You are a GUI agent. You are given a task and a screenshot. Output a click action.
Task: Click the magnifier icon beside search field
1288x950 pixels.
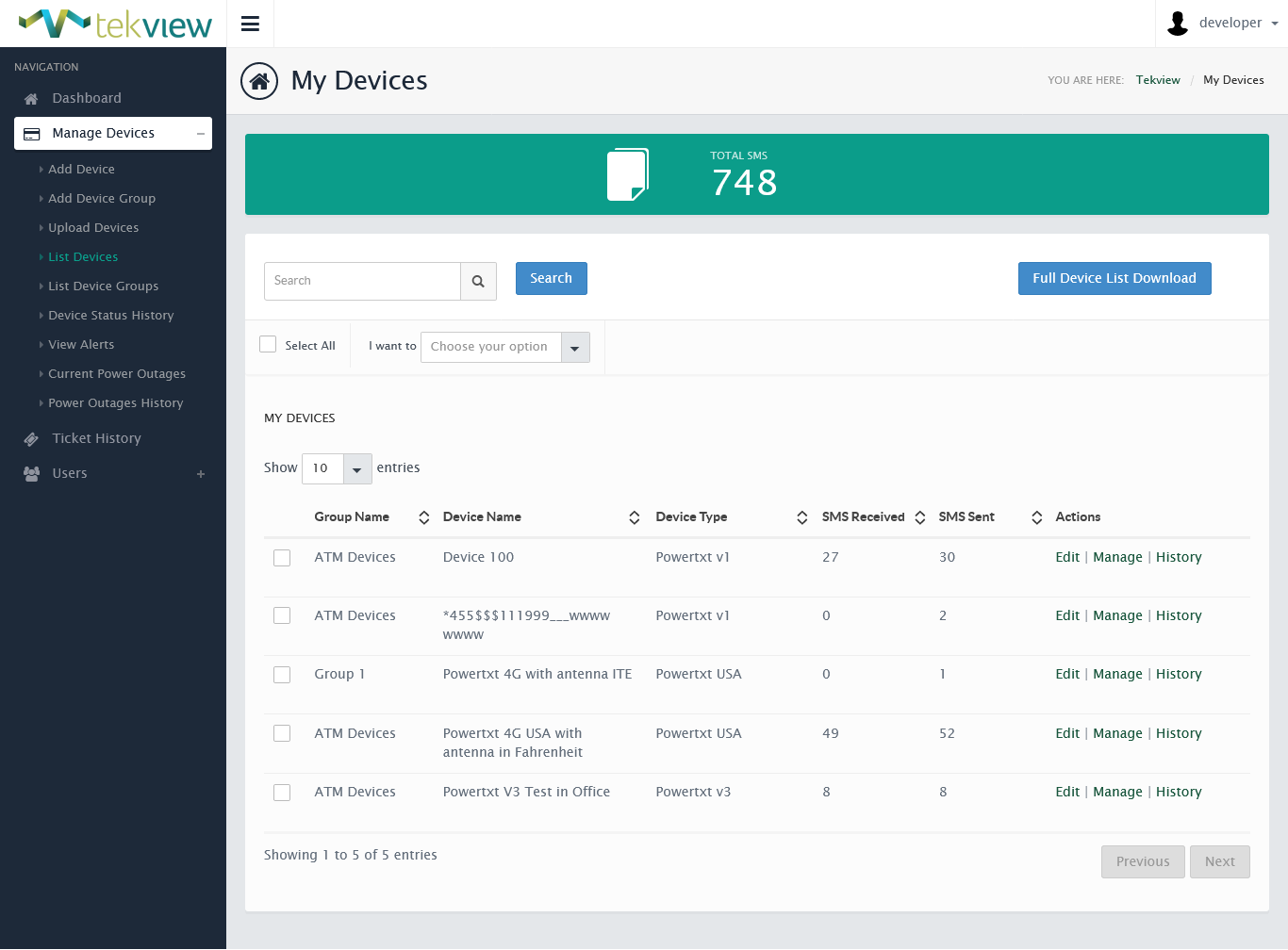click(x=478, y=281)
